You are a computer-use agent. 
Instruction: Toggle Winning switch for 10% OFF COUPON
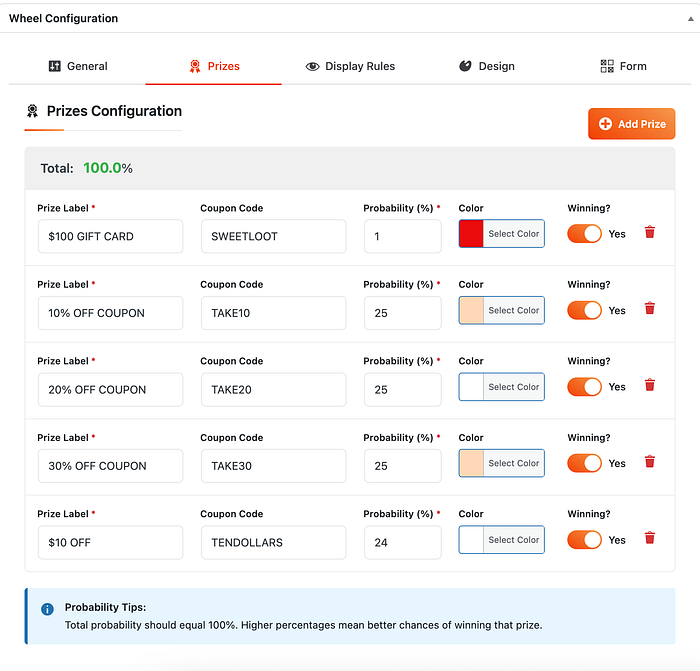coord(584,310)
